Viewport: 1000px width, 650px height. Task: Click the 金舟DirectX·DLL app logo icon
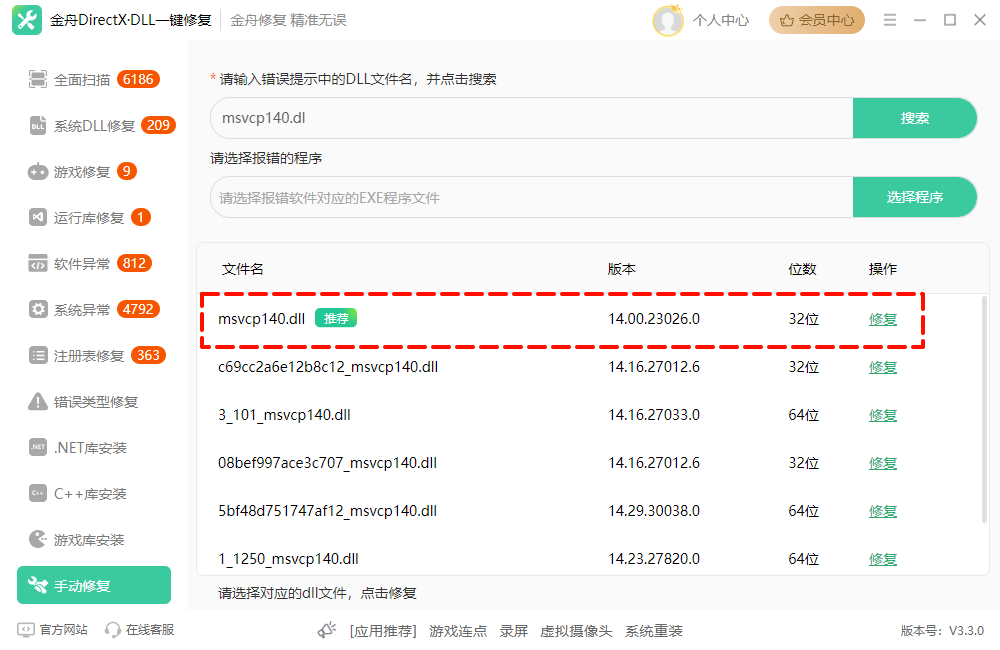(27, 20)
